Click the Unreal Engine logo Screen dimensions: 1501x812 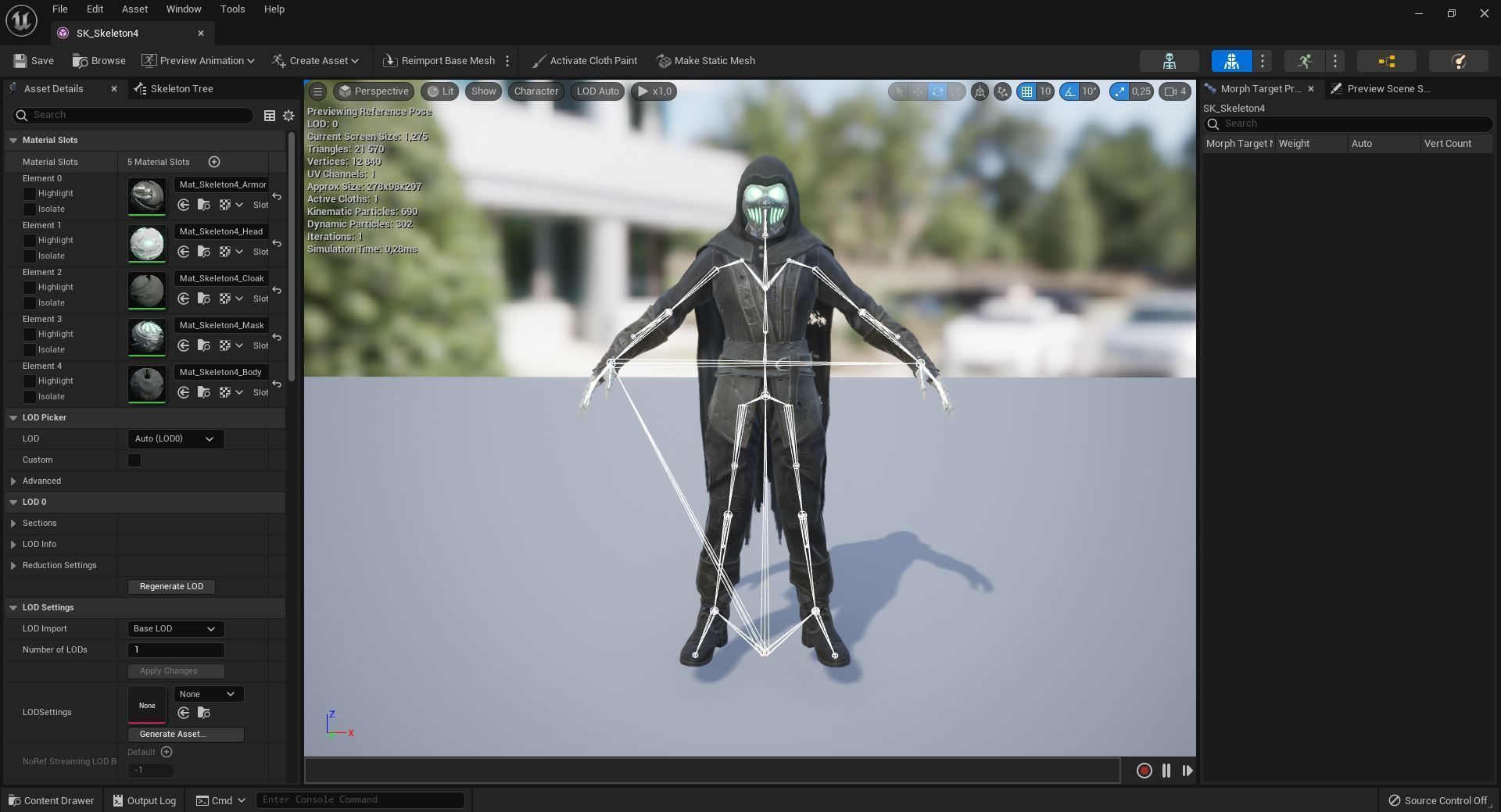(21, 20)
